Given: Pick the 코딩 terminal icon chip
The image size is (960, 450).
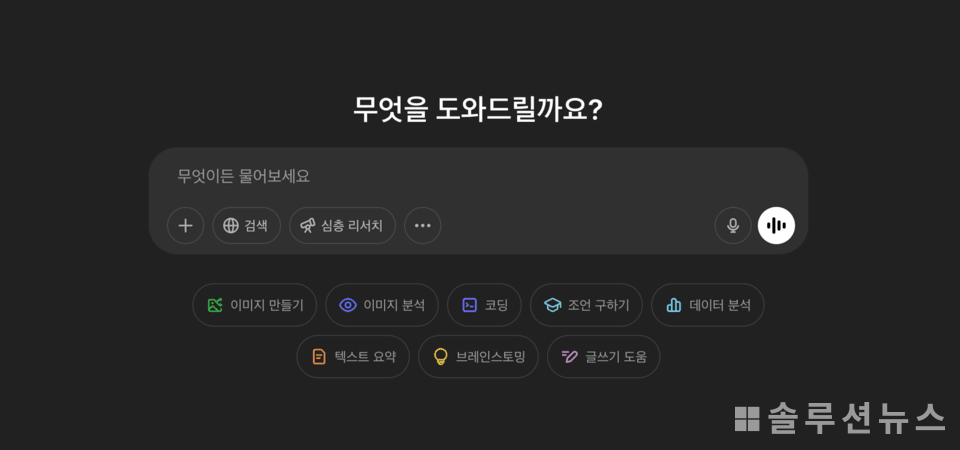Looking at the screenshot, I should (470, 305).
